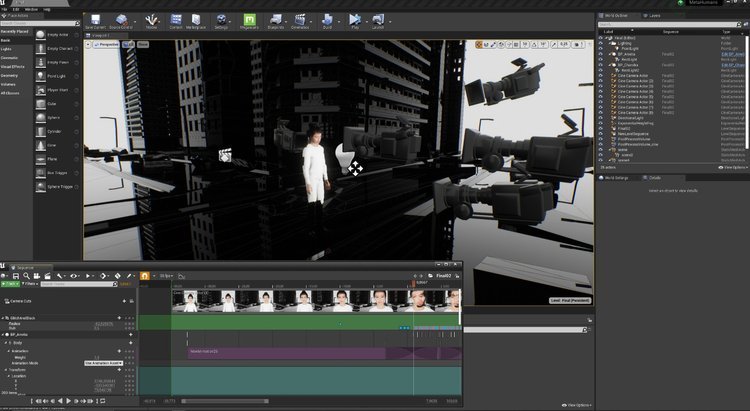The width and height of the screenshot is (750, 411).
Task: Launch the green Megascans icon
Action: pyautogui.click(x=249, y=19)
